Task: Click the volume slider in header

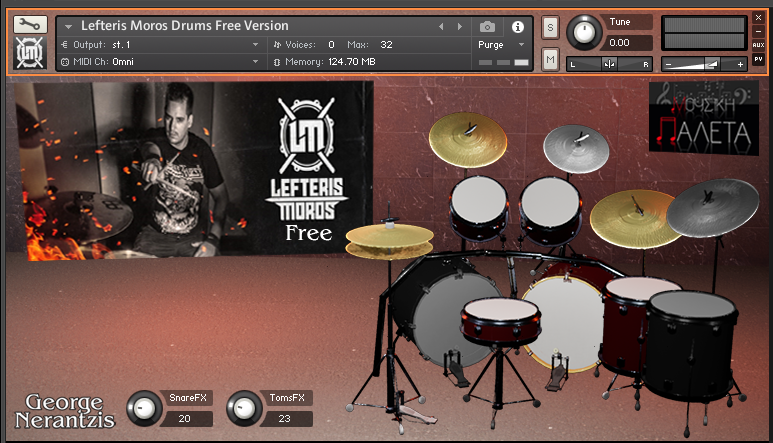Action: tap(704, 65)
